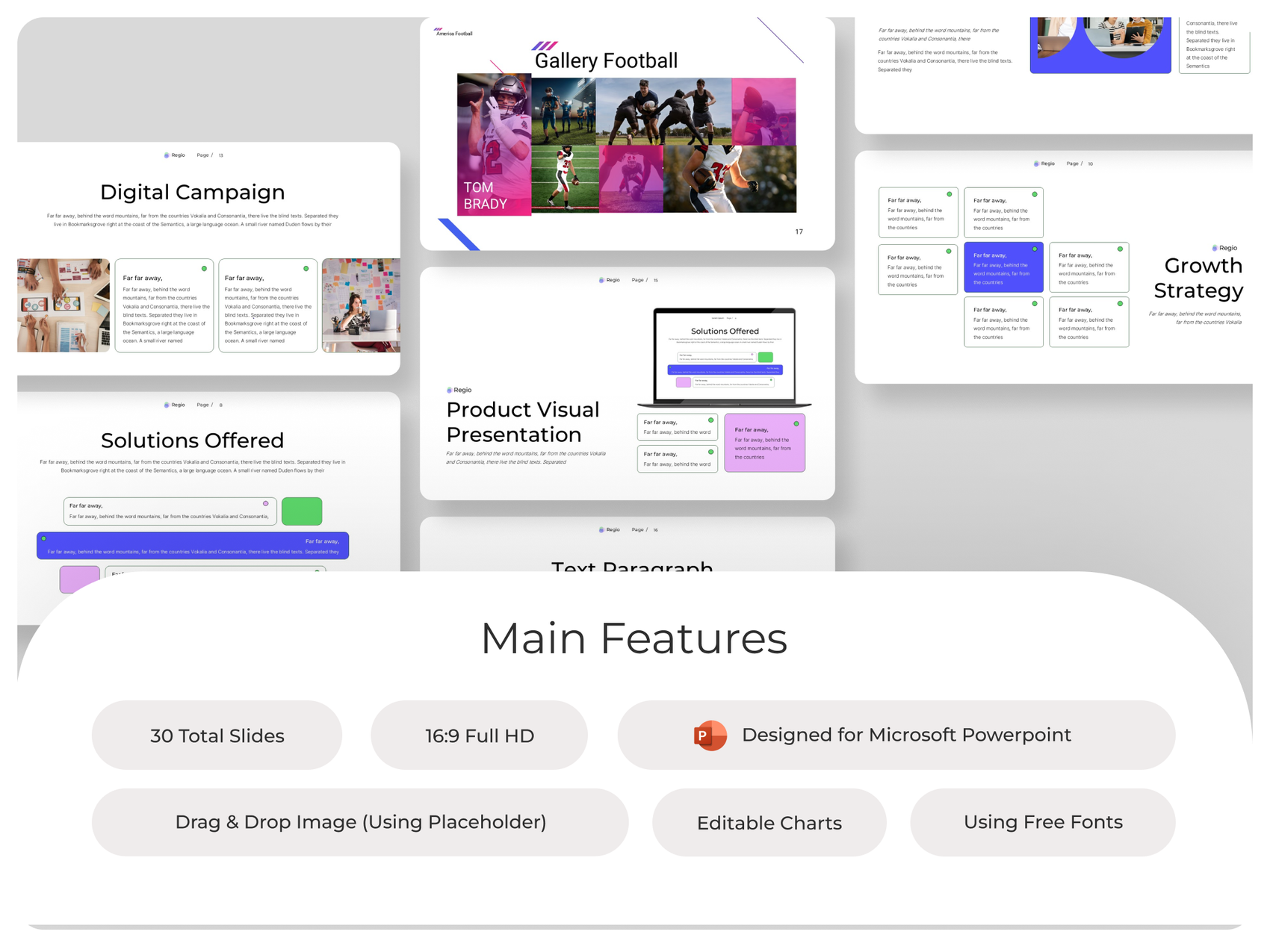Click the Regio logo on Digital Campaign slide
This screenshot has width=1270, height=952.
click(x=174, y=155)
